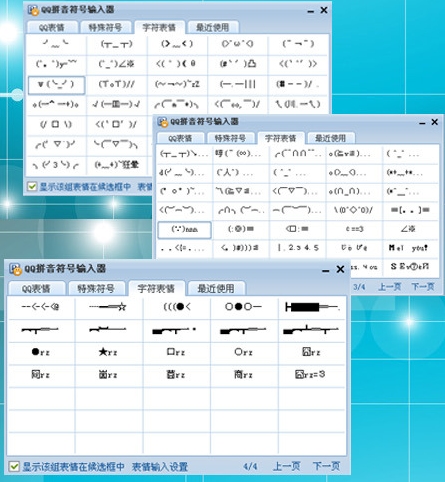Minimize the bottom symbol input window
This screenshot has width=445, height=482.
[326, 270]
